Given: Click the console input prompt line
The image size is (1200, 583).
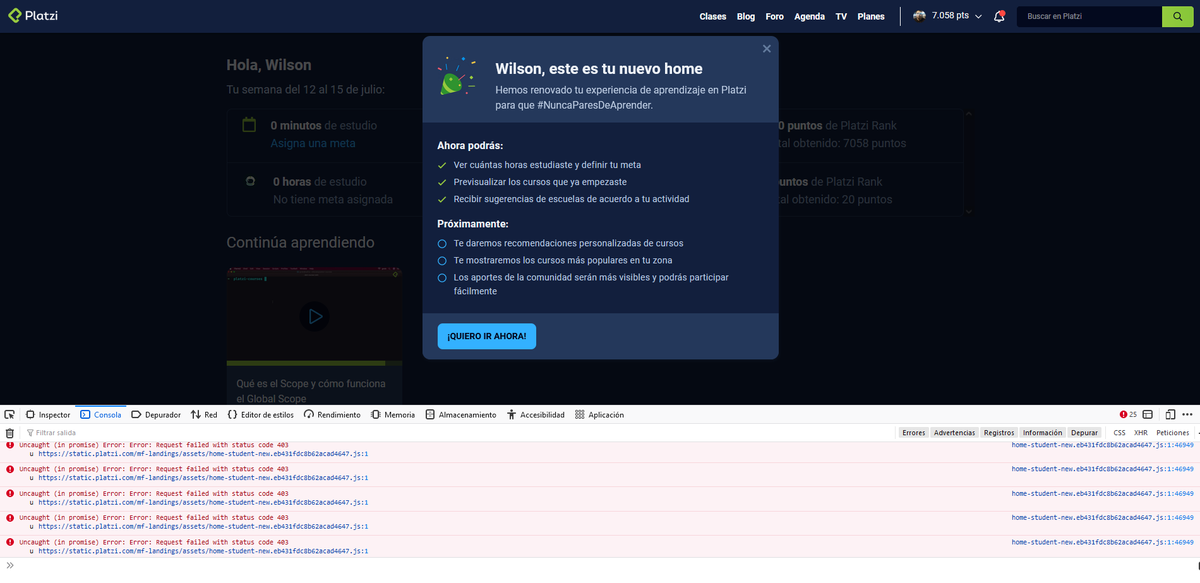Looking at the screenshot, I should tap(600, 565).
